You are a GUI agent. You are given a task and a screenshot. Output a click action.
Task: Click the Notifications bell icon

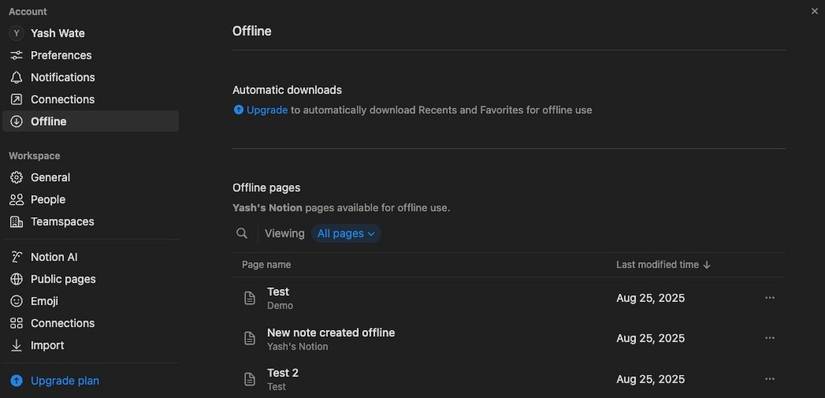[x=17, y=77]
